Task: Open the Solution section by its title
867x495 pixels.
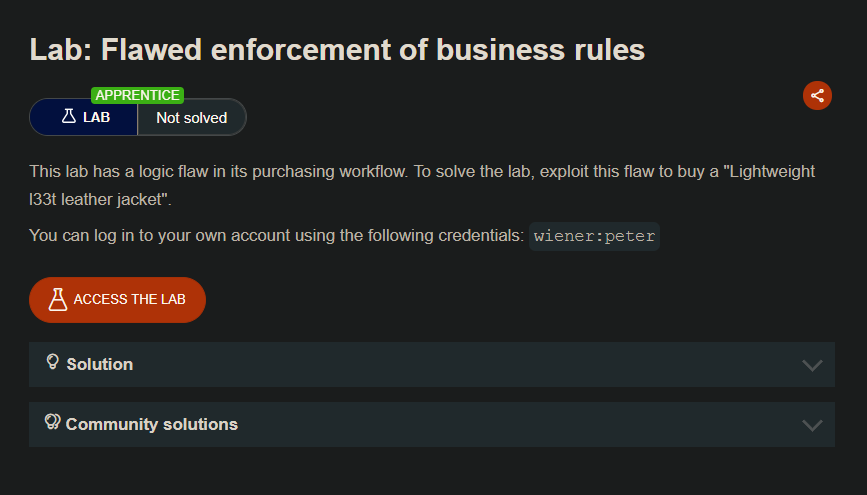Action: (99, 364)
